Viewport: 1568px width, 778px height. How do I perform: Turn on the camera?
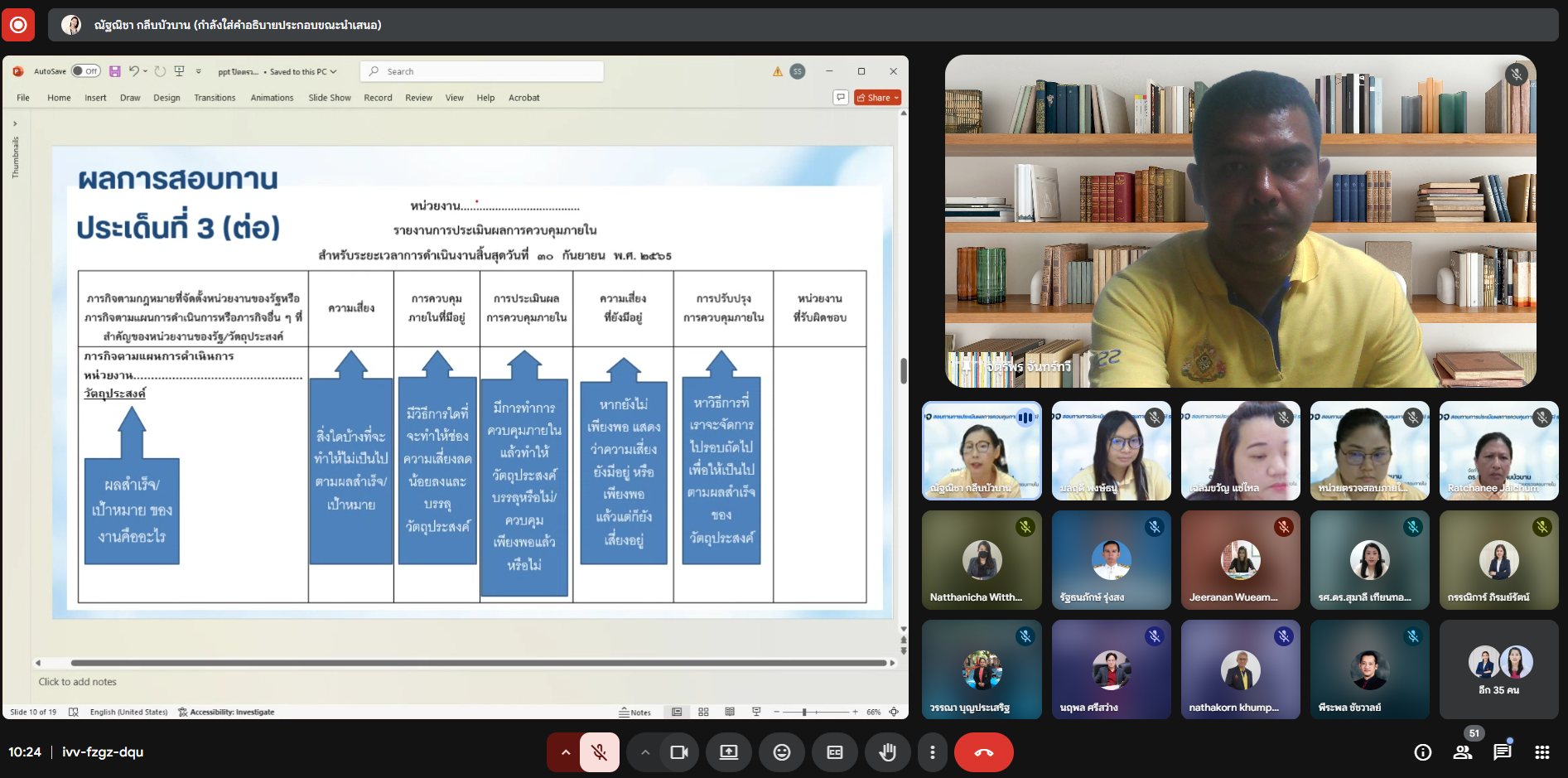pos(679,752)
